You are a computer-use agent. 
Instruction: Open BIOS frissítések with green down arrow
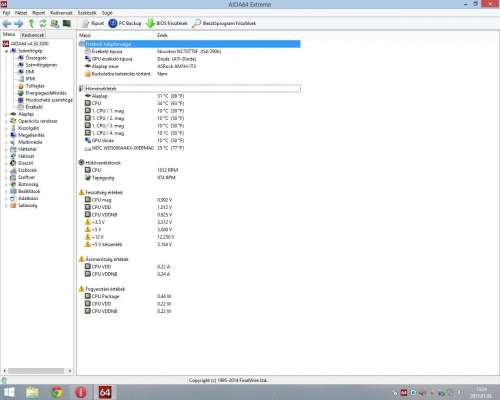167,23
